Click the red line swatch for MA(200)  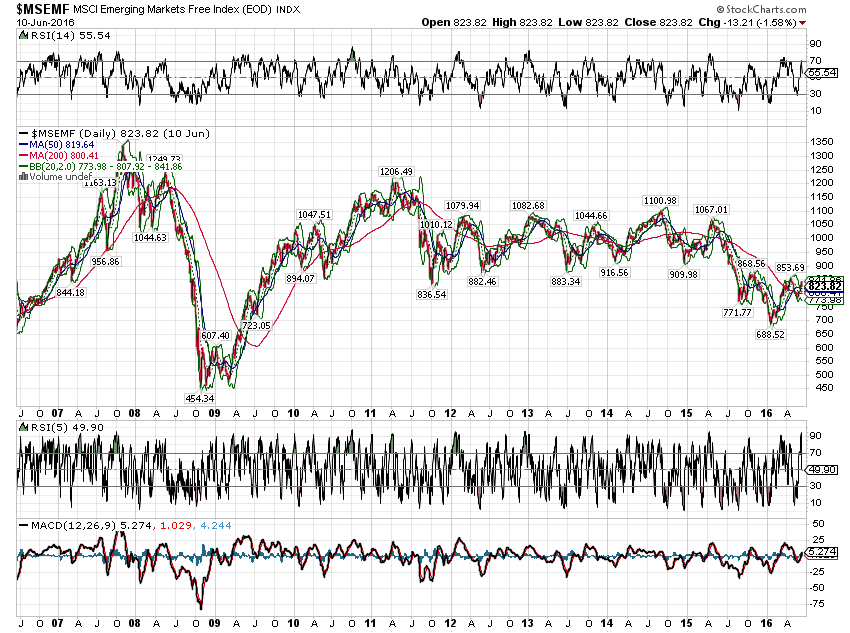click(23, 156)
